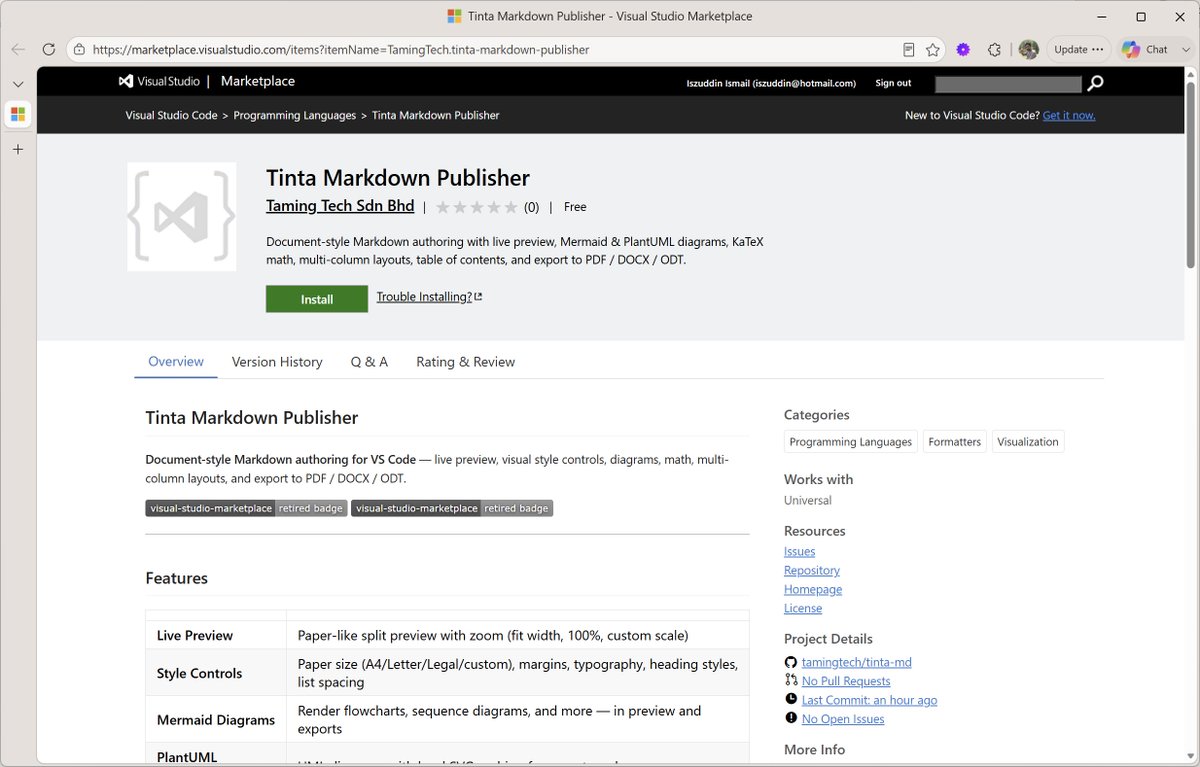Click the star rating (0) widget
Image resolution: width=1200 pixels, height=767 pixels.
(x=487, y=207)
